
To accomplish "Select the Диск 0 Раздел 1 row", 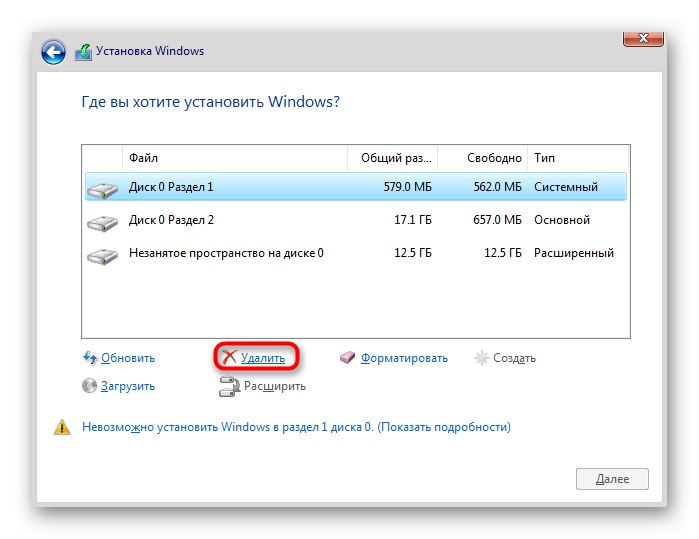I will point(356,186).
